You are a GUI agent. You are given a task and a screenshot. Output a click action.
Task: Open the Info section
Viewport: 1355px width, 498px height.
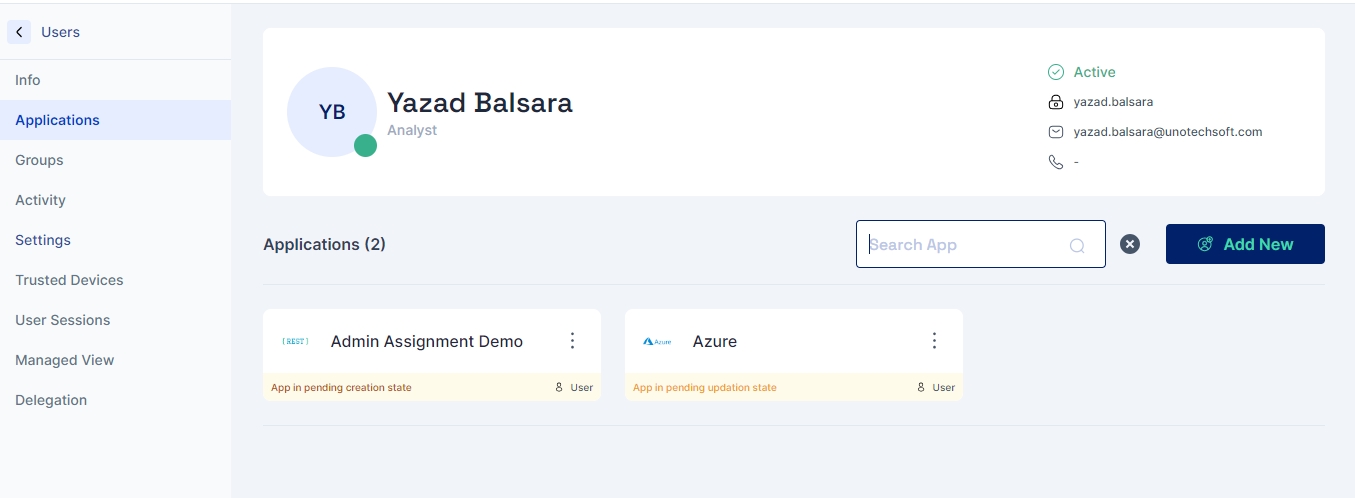click(x=28, y=80)
